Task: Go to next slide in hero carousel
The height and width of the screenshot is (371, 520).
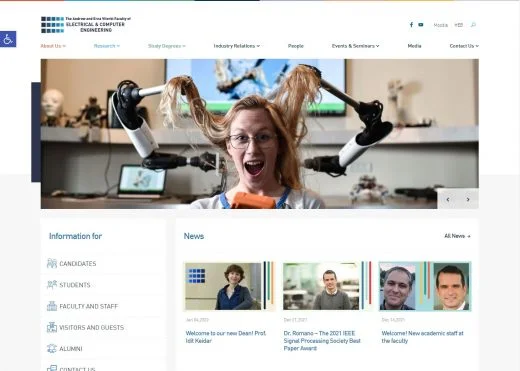Action: [468, 199]
